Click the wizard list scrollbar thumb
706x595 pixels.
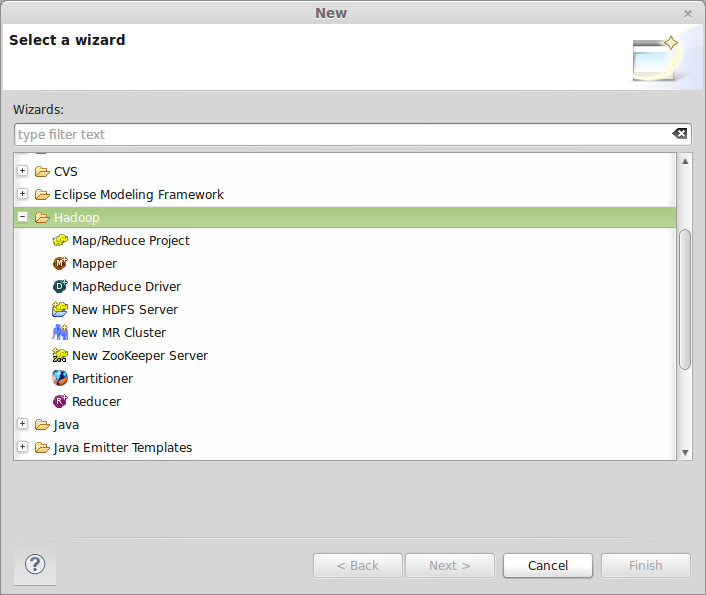coord(685,300)
